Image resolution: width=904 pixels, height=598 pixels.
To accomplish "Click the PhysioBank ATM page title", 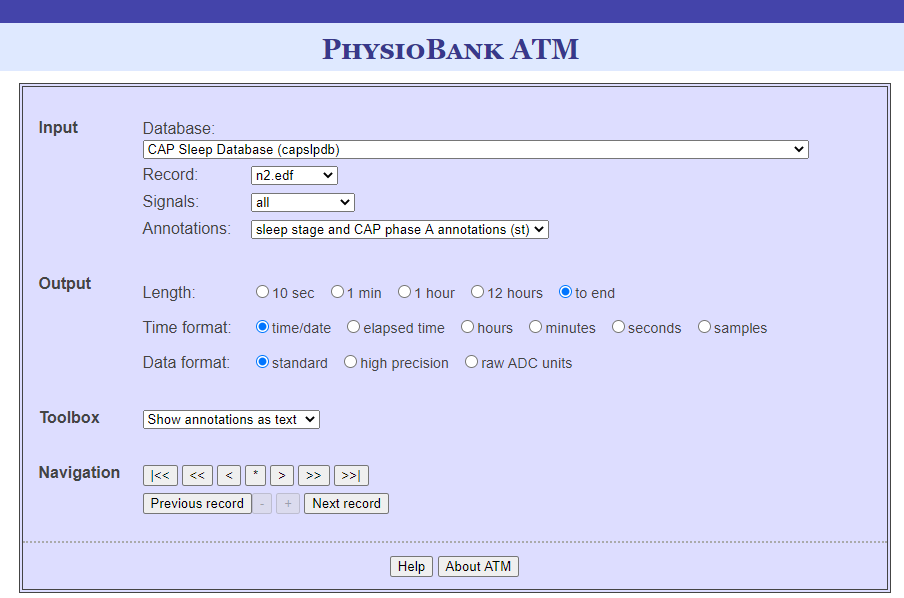I will 450,49.
